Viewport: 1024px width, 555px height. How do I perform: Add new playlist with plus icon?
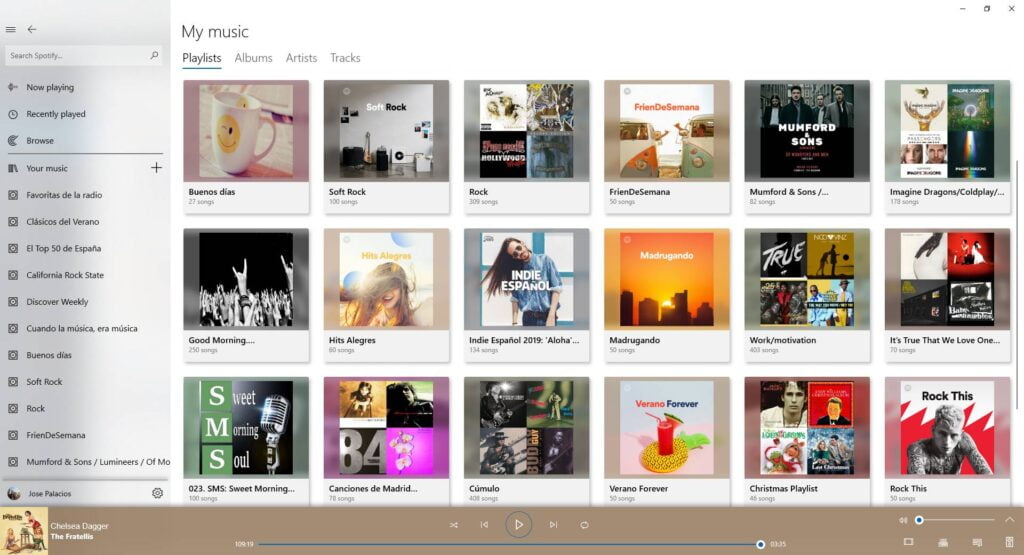(x=156, y=168)
